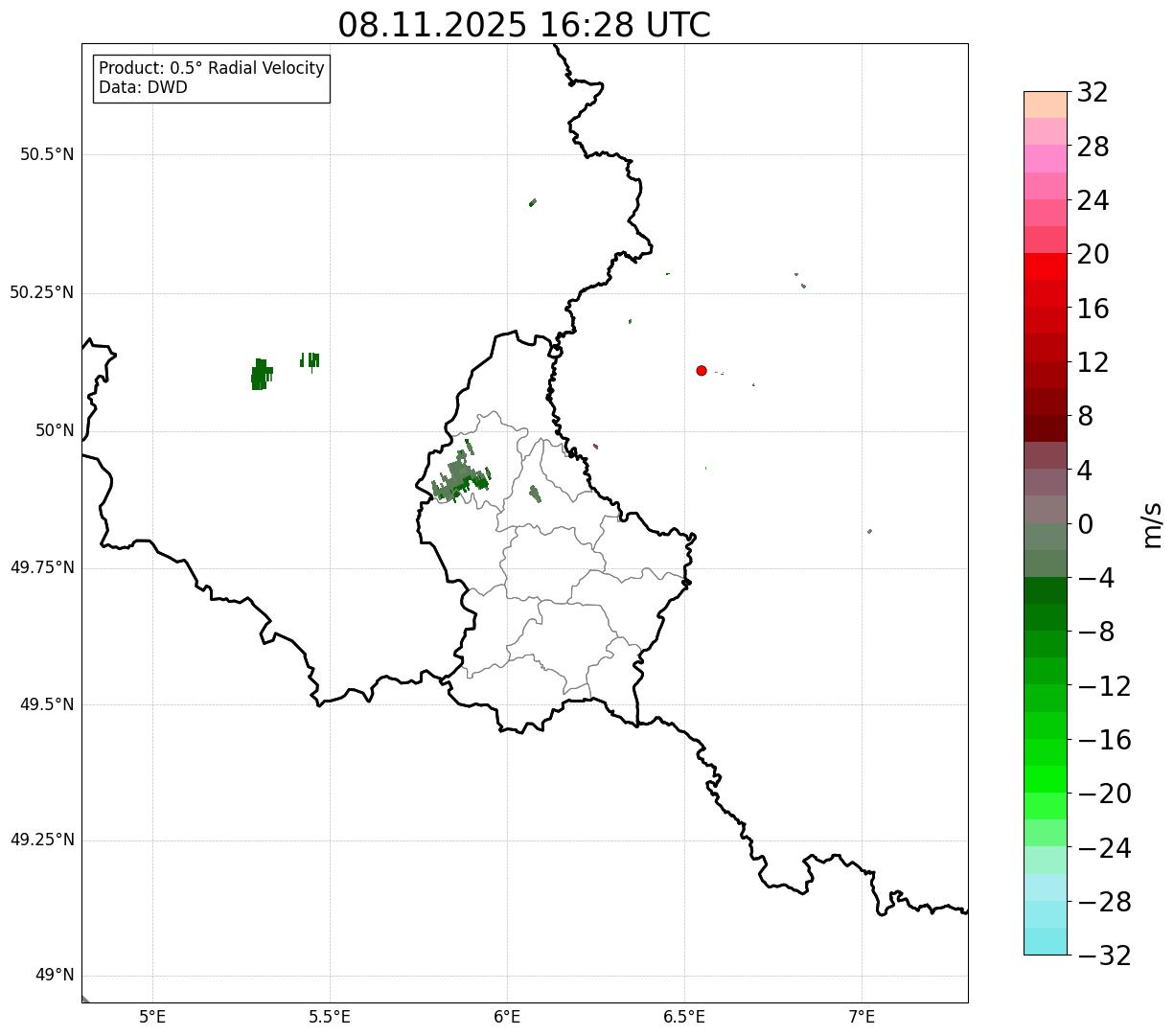This screenshot has width=1174, height=1036.
Task: Click the 5°E longitude label
Action: [152, 1017]
